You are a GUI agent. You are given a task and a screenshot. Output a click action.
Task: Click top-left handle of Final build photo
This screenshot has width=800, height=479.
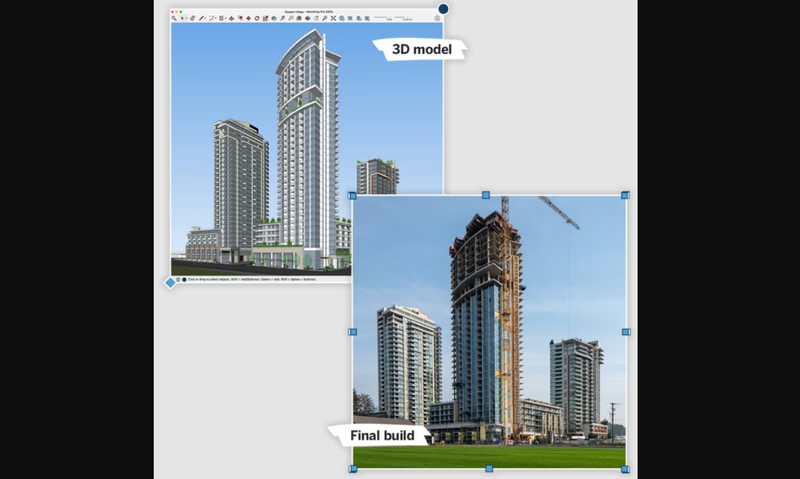click(x=352, y=195)
